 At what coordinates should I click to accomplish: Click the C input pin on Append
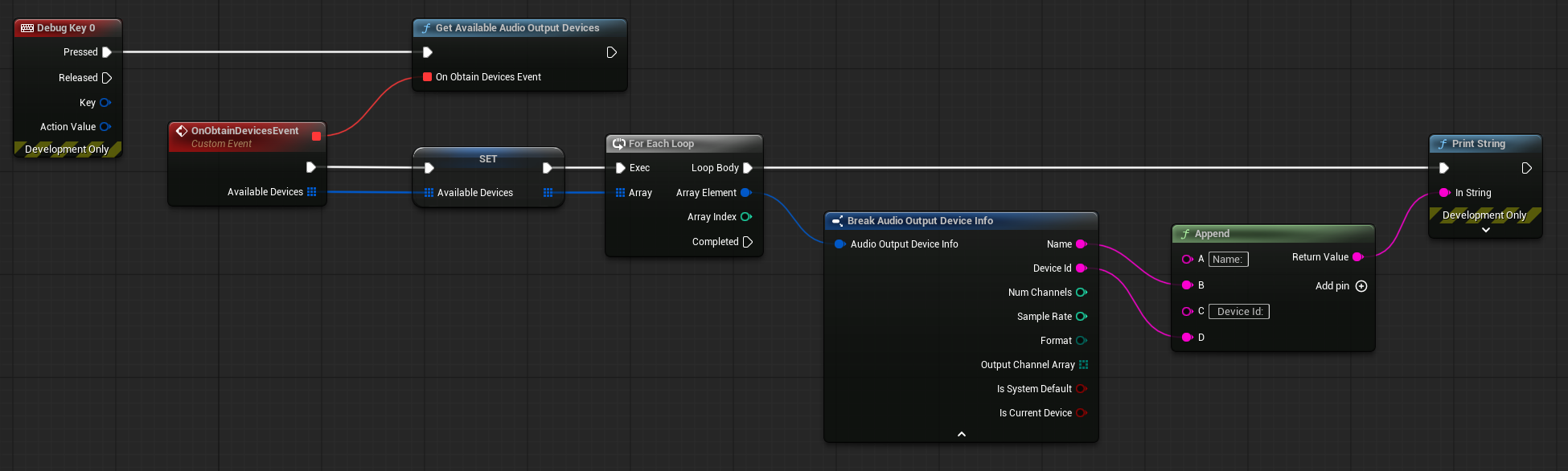[x=1188, y=312]
